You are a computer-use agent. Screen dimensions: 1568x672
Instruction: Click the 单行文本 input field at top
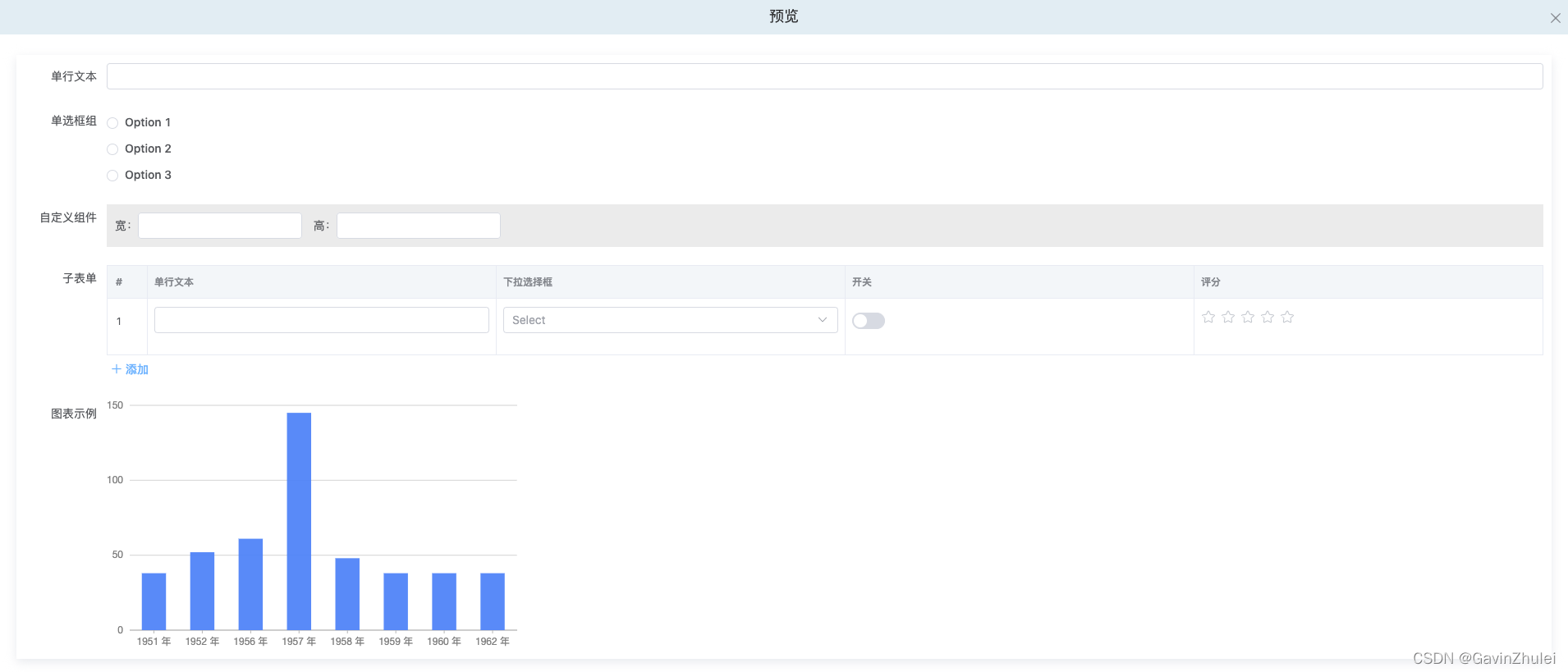(x=824, y=76)
